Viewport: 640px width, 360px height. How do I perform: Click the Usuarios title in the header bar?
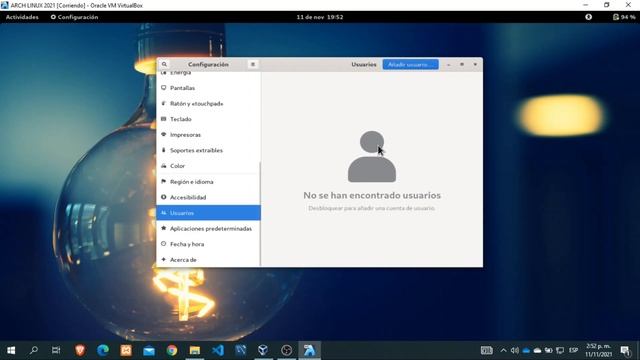pyautogui.click(x=364, y=64)
